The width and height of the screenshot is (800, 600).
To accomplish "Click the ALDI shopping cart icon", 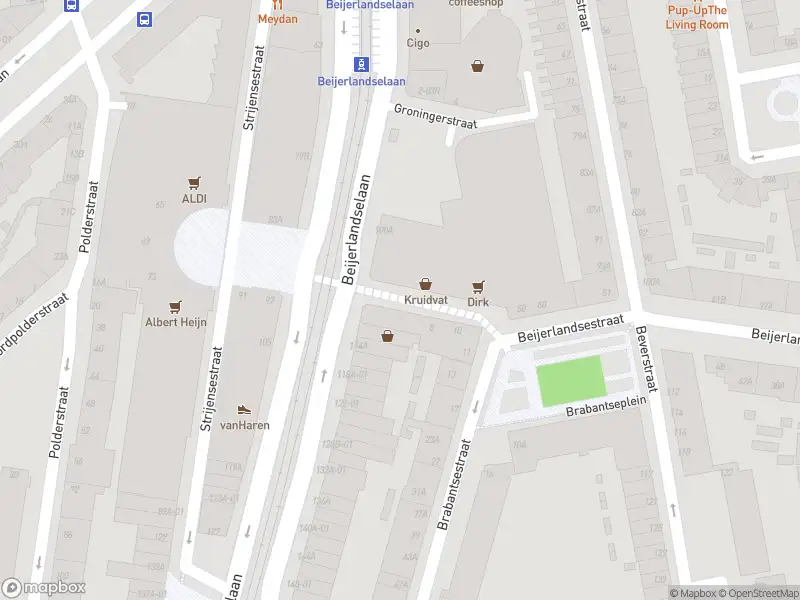I will pyautogui.click(x=194, y=183).
